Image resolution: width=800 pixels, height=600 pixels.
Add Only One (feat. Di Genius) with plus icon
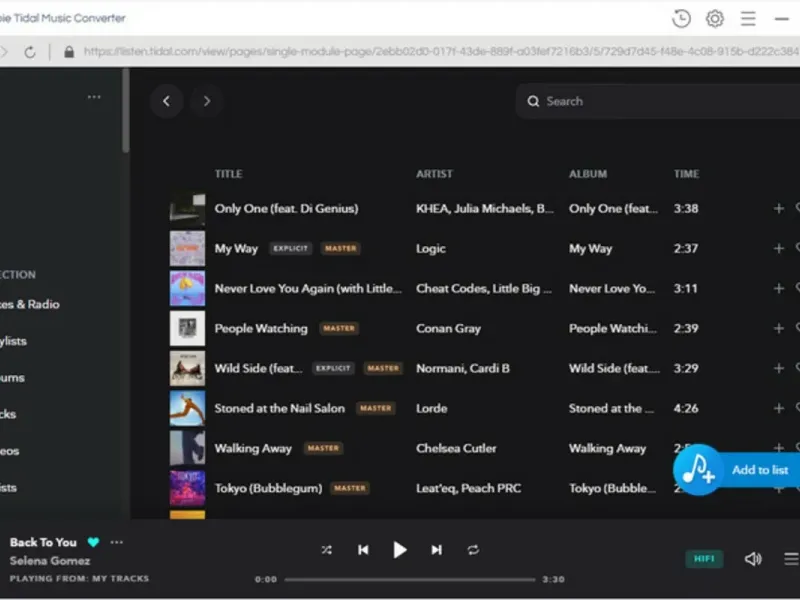click(x=779, y=208)
